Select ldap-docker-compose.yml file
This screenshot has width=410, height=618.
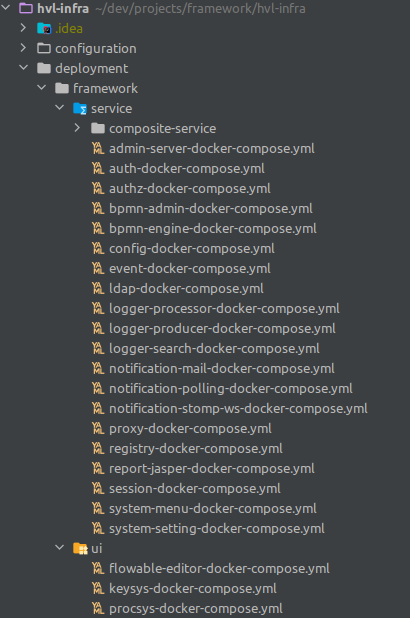tap(186, 289)
